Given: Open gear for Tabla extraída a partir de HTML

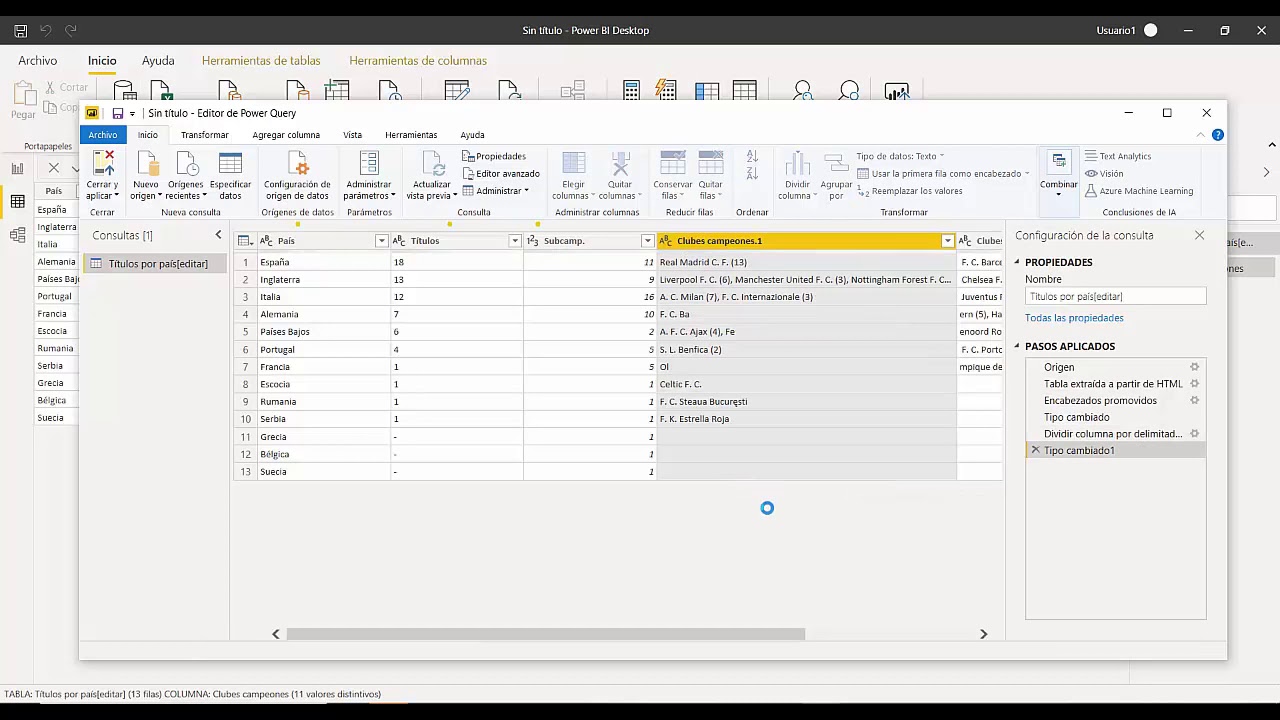Looking at the screenshot, I should (1194, 384).
